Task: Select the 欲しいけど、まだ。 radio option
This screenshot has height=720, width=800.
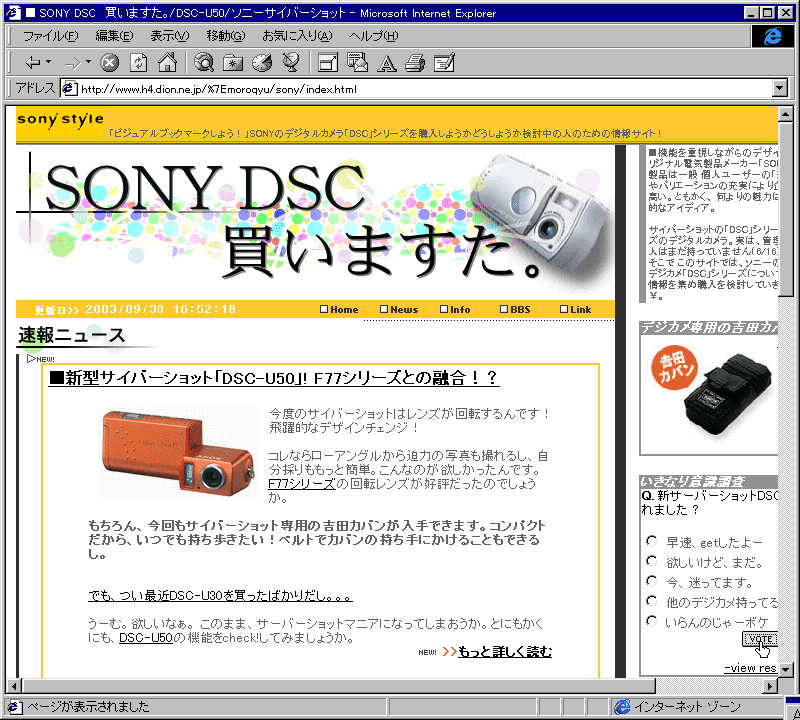Action: point(652,561)
